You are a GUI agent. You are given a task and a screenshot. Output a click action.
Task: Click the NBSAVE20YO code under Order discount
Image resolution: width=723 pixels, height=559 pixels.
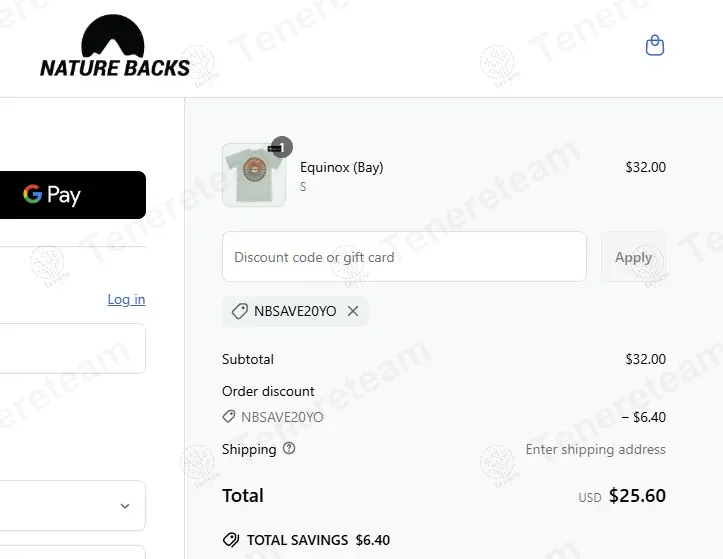tap(282, 417)
